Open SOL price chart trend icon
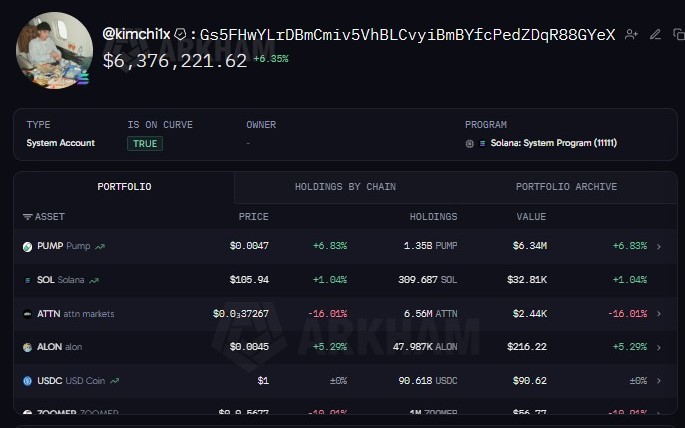Viewport: 685px width, 428px height. [94, 280]
